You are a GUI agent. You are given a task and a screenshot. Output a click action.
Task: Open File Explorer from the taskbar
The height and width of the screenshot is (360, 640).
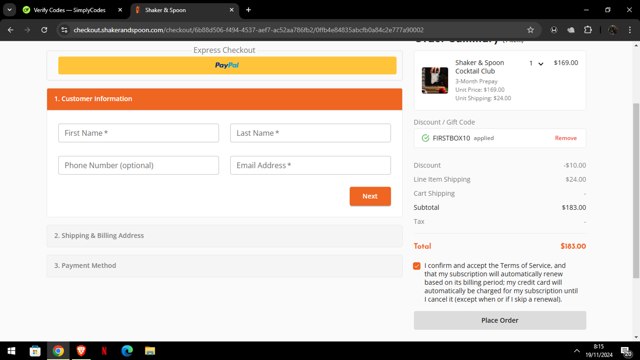[150, 351]
